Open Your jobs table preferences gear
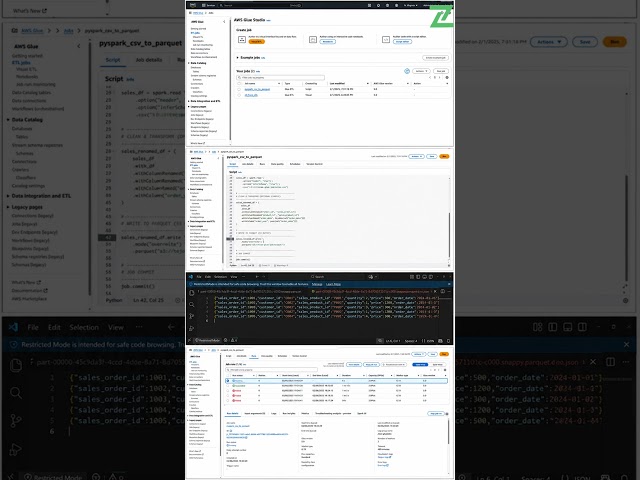The height and width of the screenshot is (480, 640). [x=447, y=78]
